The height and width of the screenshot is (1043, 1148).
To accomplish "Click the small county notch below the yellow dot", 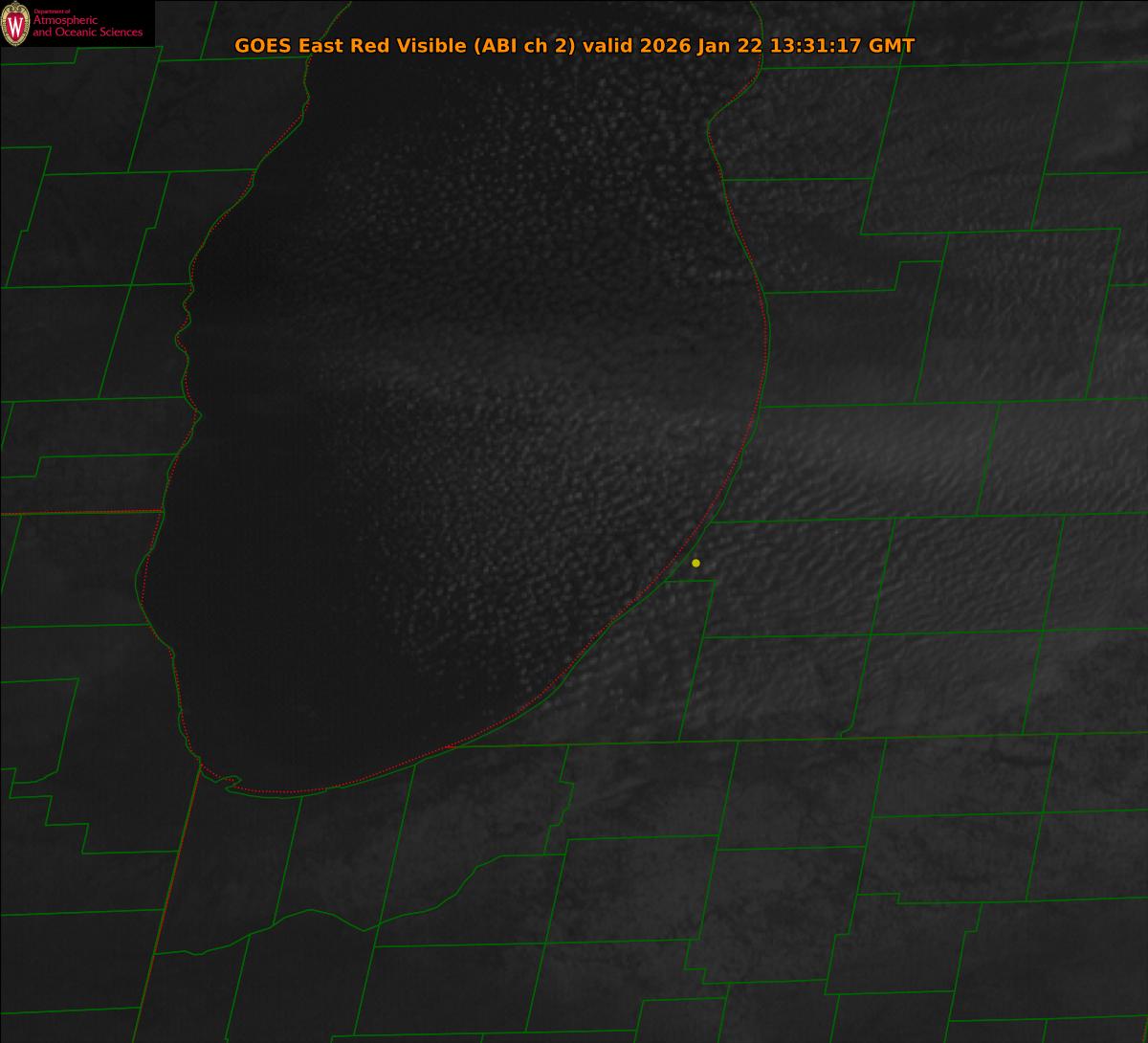I will coord(690,581).
